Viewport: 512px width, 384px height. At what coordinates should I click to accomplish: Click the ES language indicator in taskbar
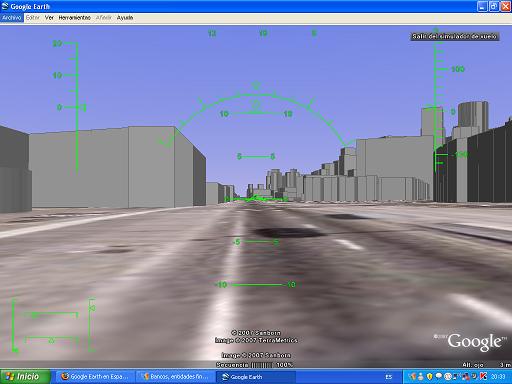pos(389,377)
